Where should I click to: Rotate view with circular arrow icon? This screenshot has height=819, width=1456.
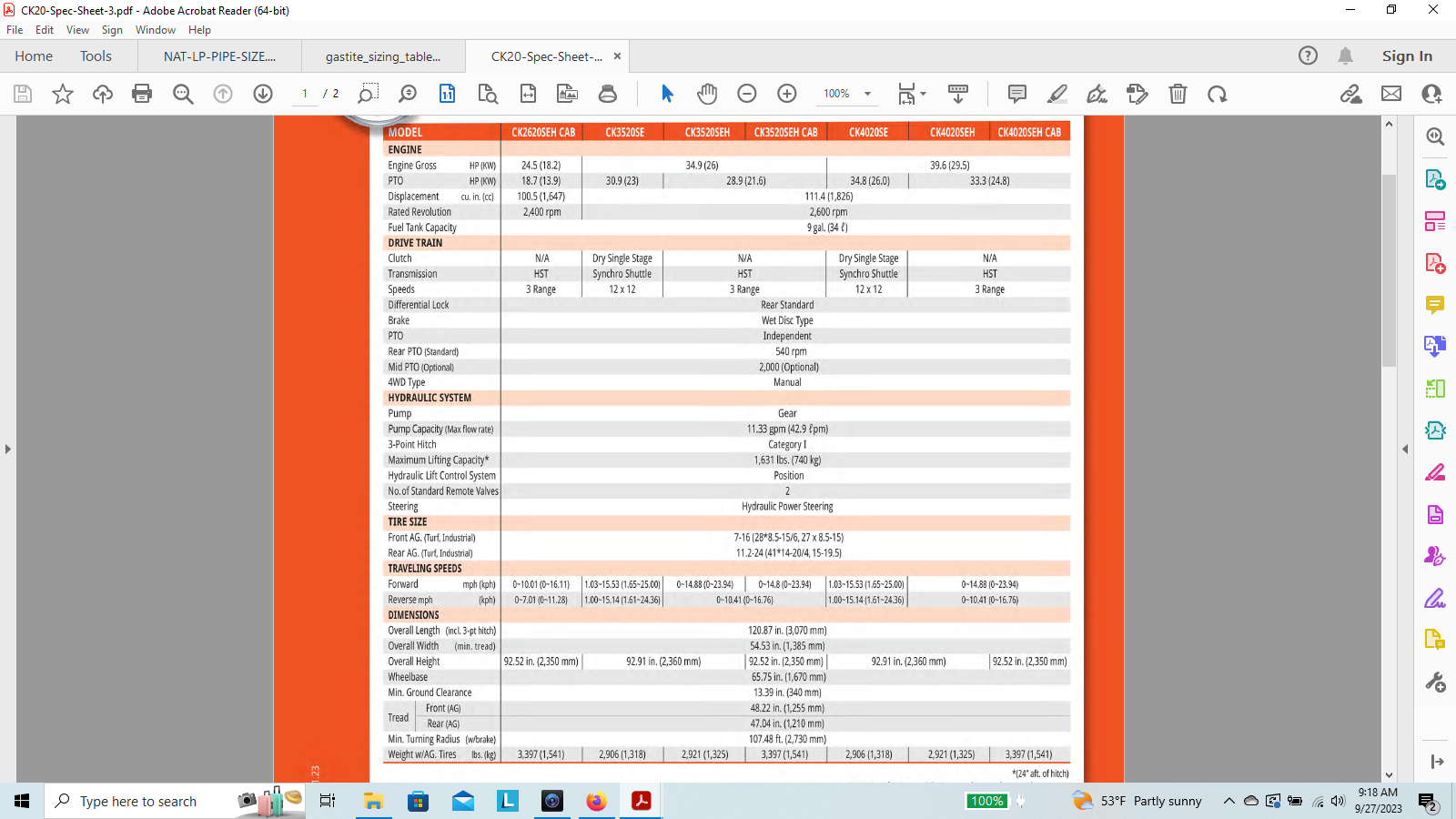pyautogui.click(x=1218, y=94)
